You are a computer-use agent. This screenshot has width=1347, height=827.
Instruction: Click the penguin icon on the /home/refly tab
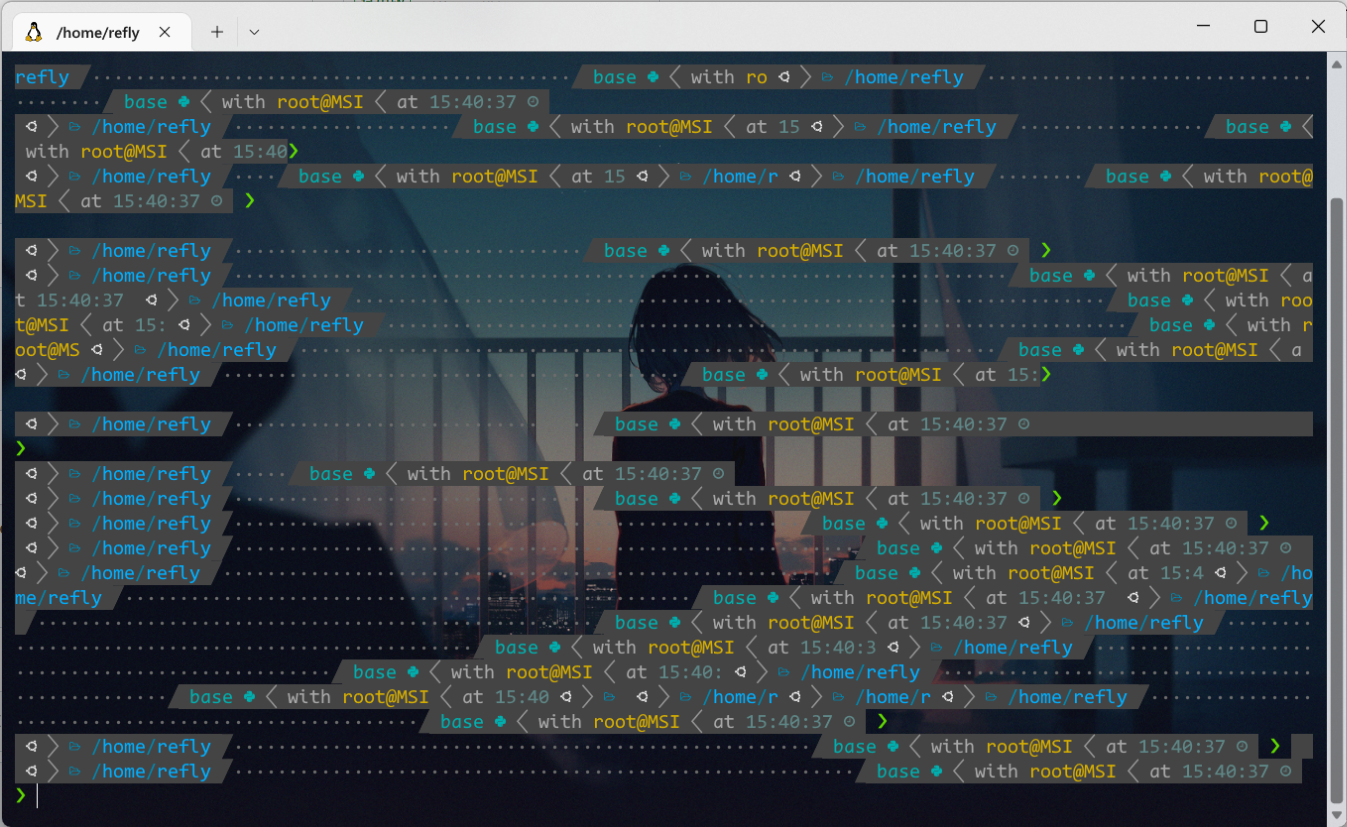pyautogui.click(x=33, y=30)
